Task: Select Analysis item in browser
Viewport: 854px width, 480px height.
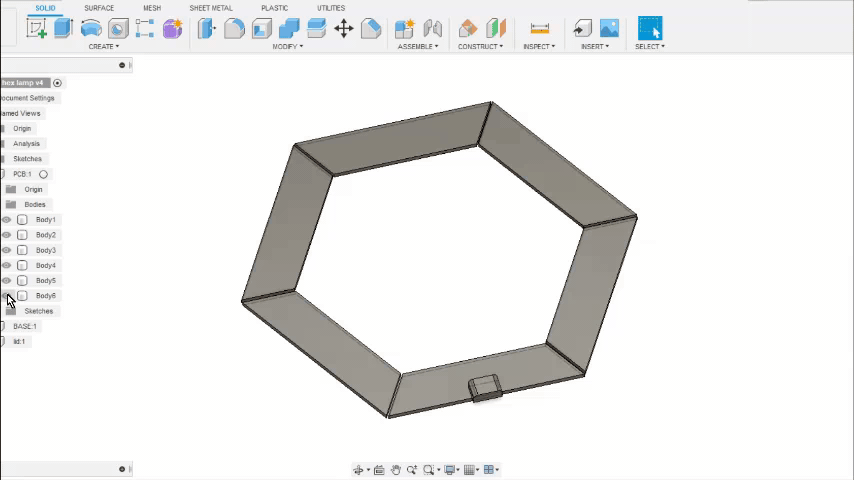Action: (x=26, y=144)
